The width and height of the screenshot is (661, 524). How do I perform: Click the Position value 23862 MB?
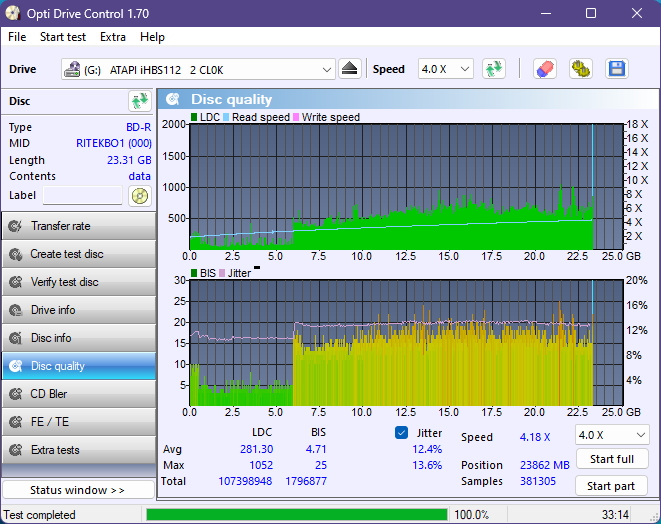tap(545, 465)
